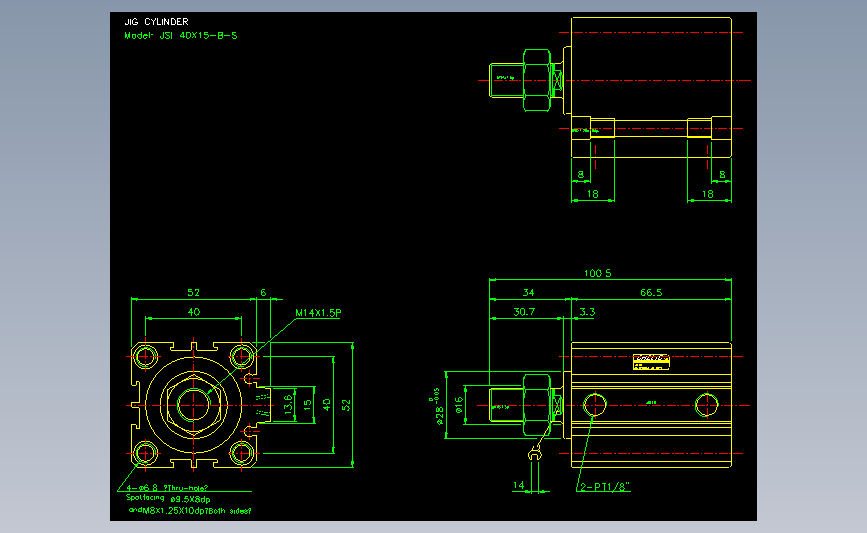Select the "Model: JSI 40X15-B-S" label

[181, 35]
